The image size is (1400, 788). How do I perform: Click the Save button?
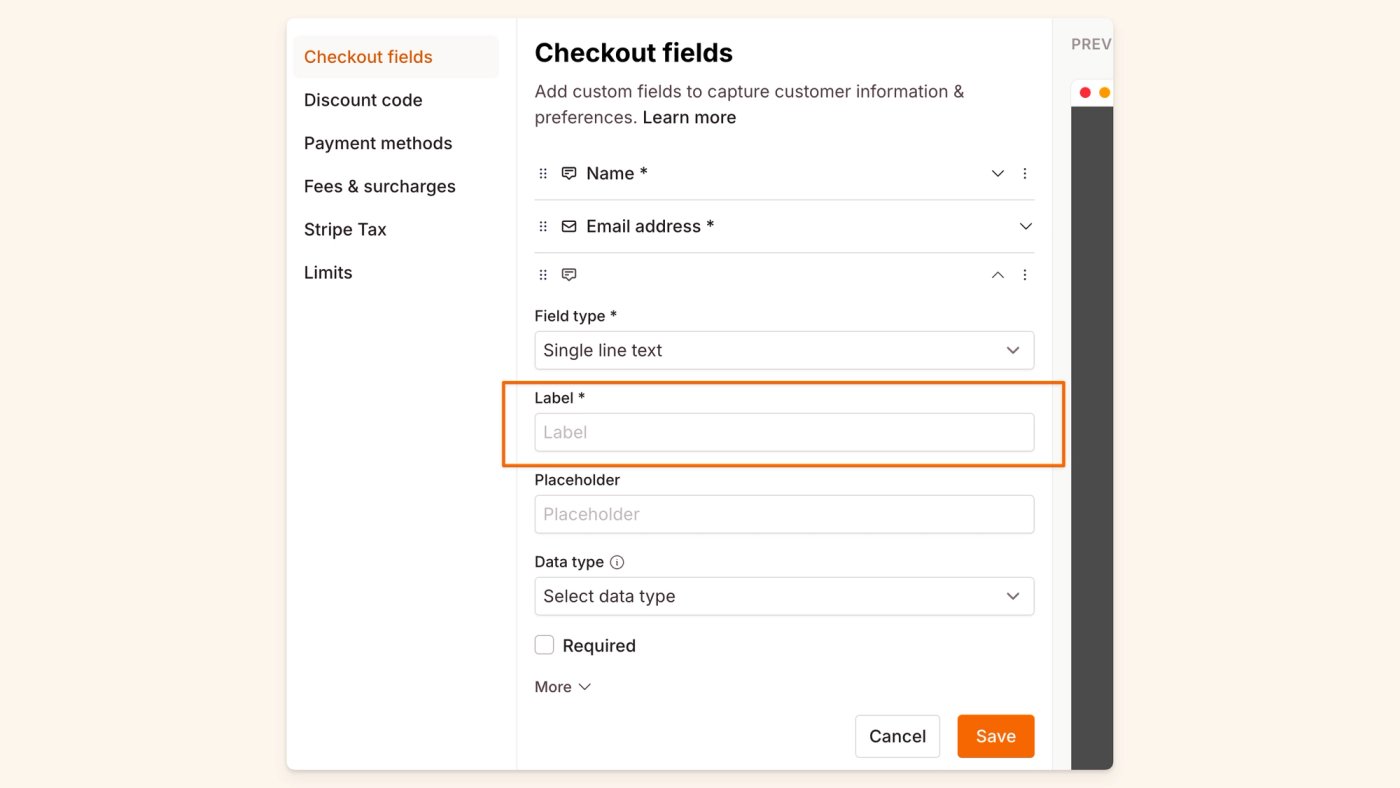pyautogui.click(x=995, y=736)
